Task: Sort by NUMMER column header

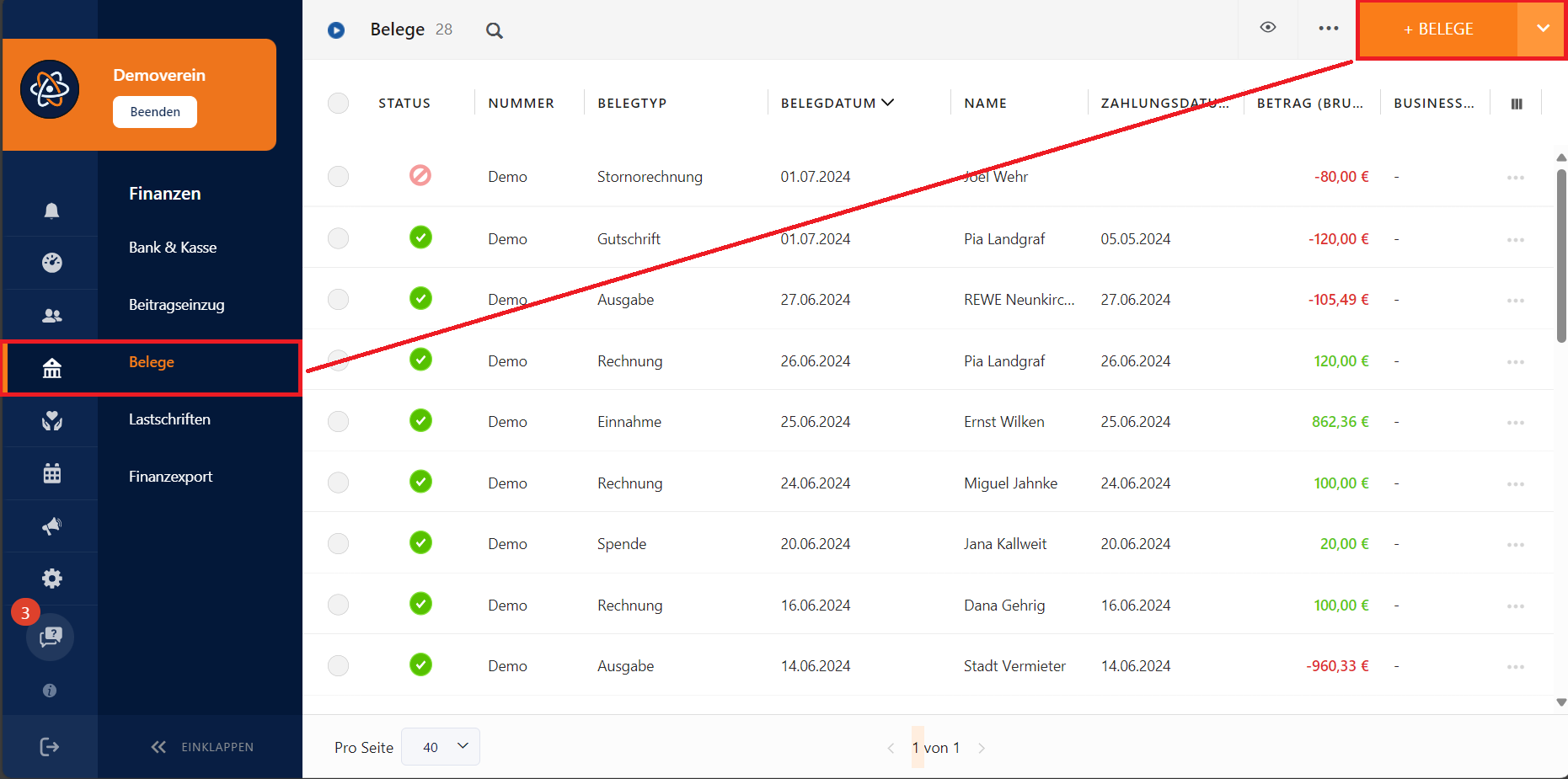Action: click(522, 103)
